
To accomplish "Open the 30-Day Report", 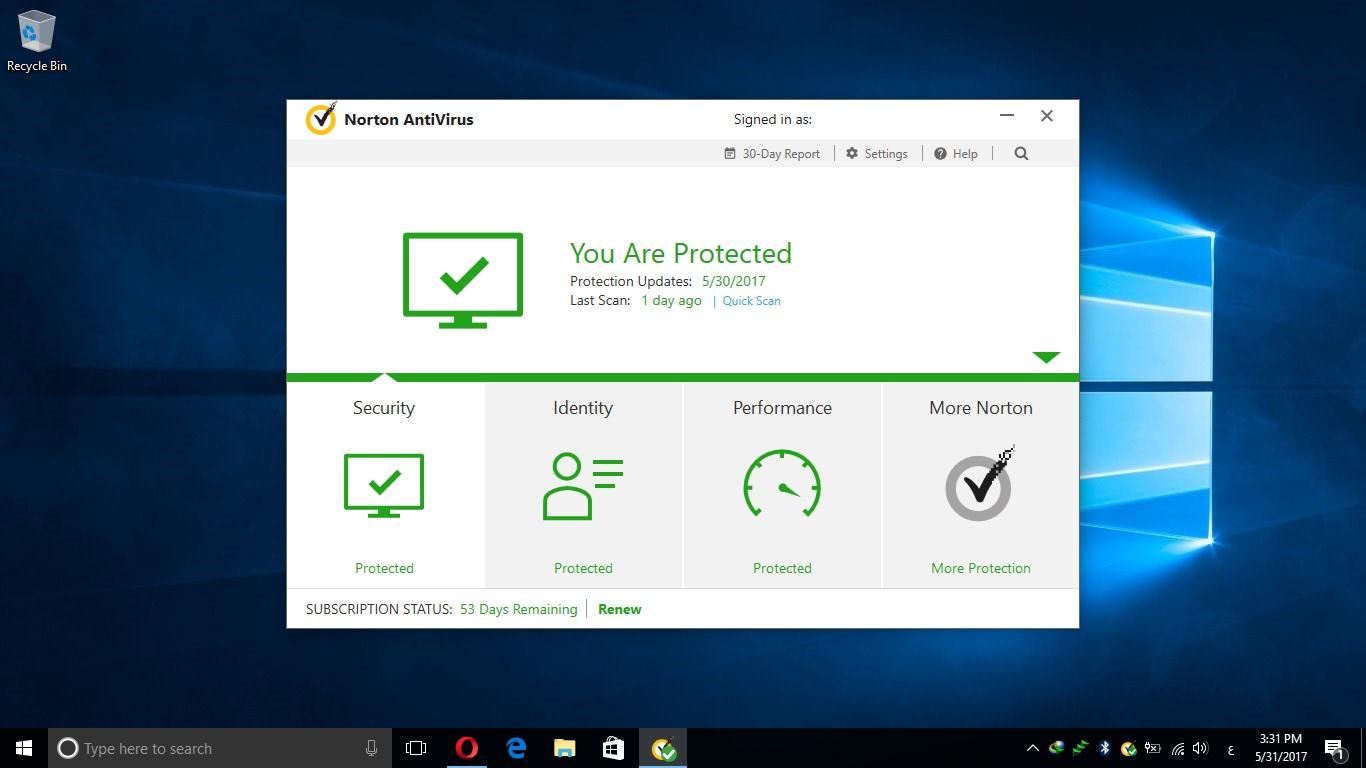I will [772, 154].
